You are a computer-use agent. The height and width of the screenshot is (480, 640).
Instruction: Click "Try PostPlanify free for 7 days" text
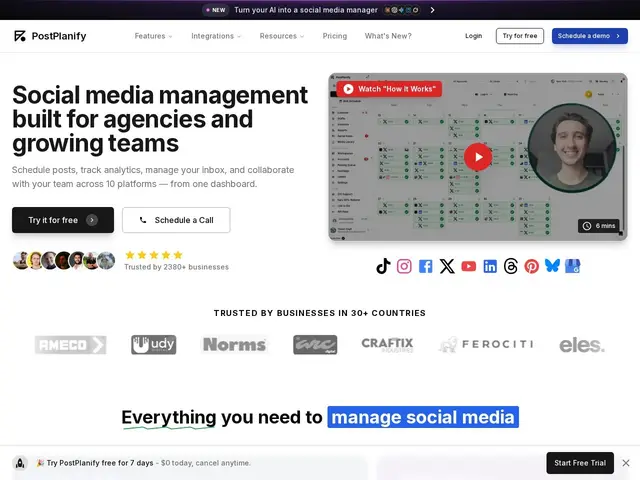coord(100,463)
